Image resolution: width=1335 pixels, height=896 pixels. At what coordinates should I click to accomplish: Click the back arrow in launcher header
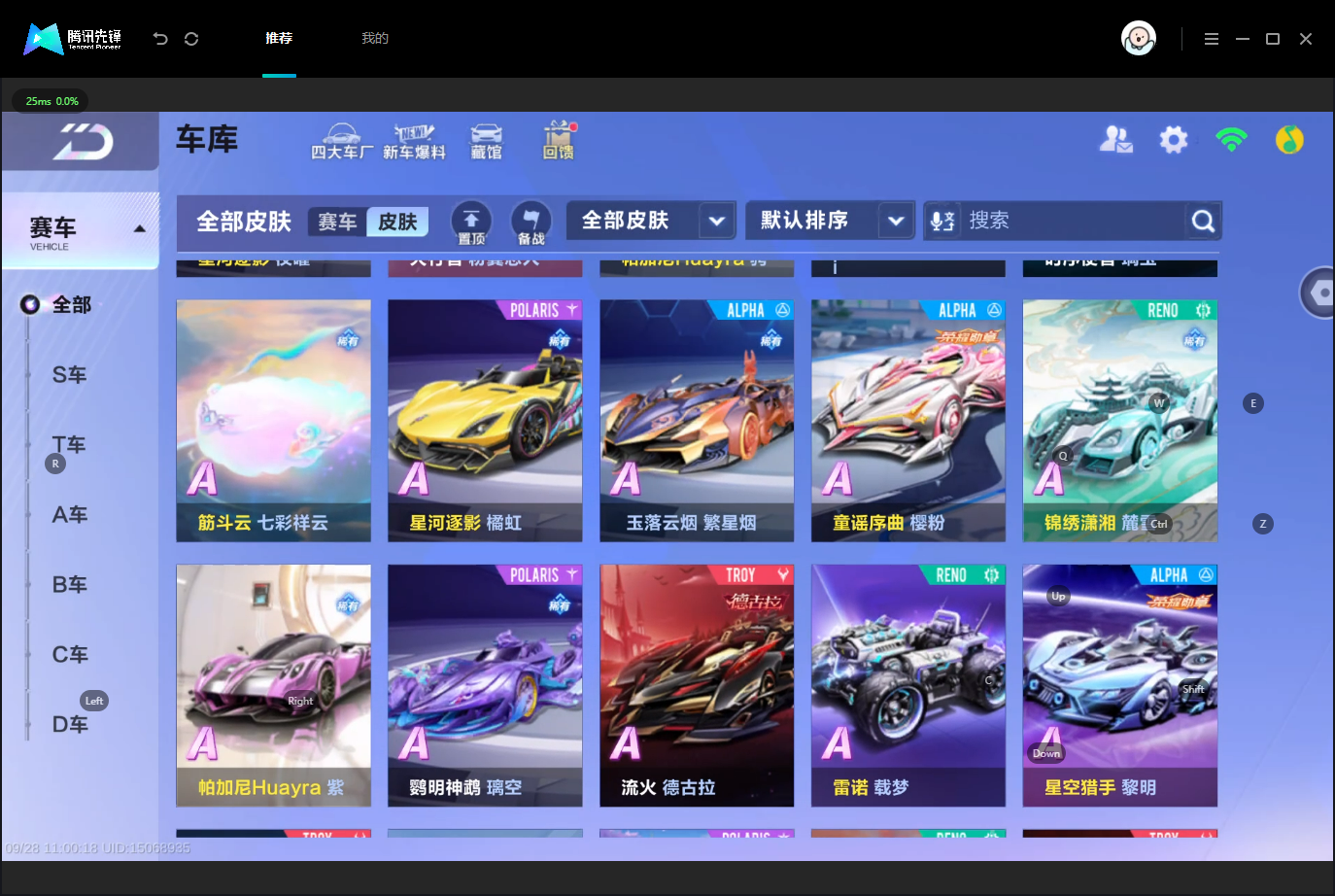[160, 39]
